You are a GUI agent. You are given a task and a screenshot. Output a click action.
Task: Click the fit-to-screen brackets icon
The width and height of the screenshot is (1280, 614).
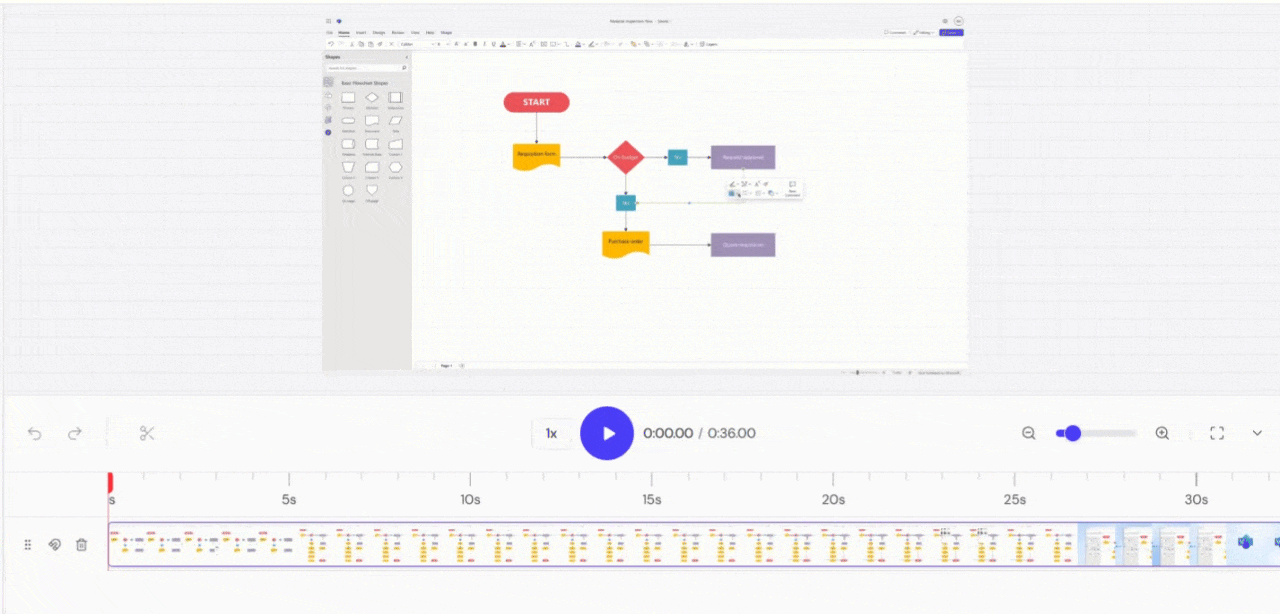(x=1217, y=433)
